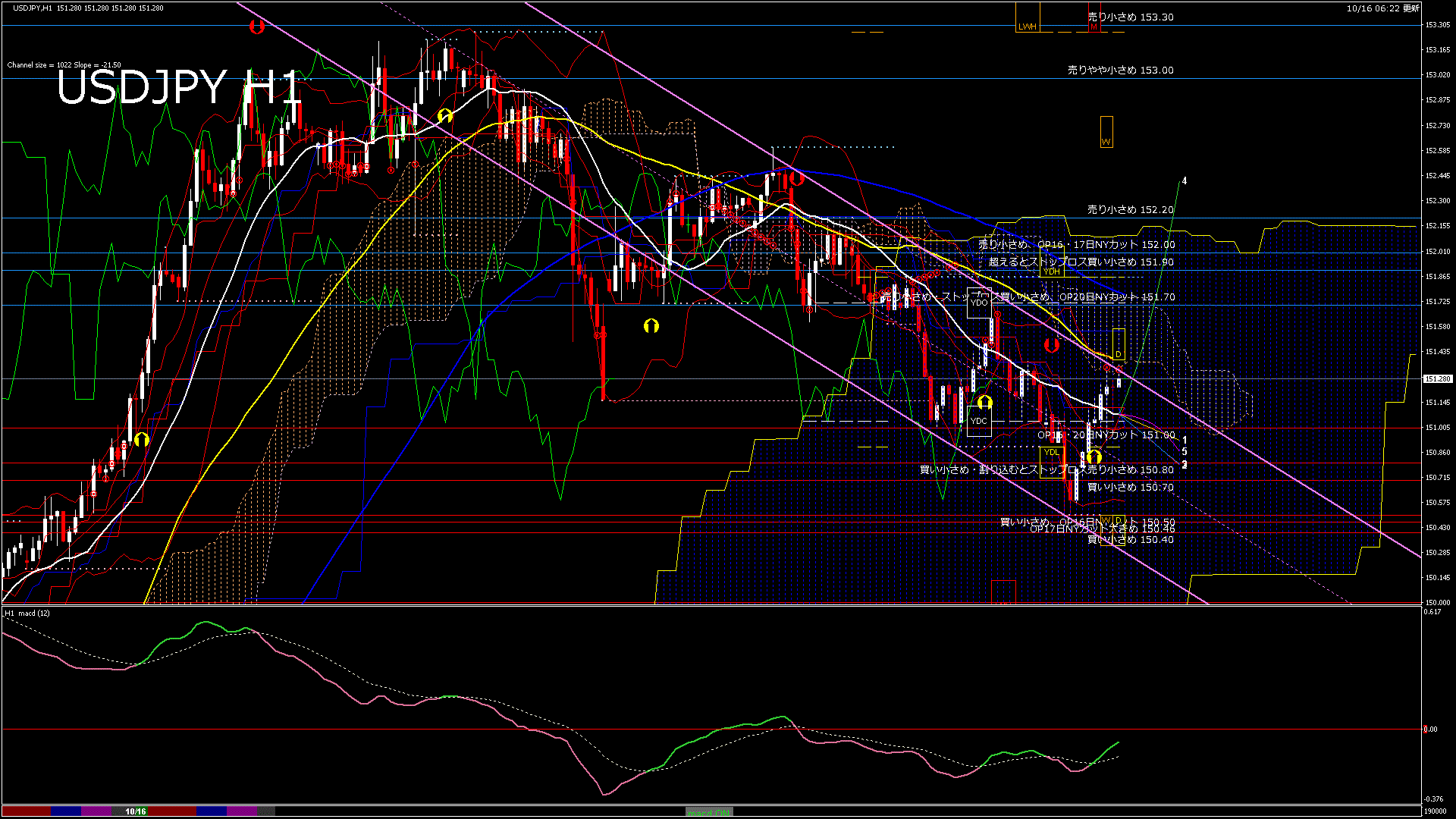Screen dimensions: 1456x819
Task: Click the 売り小さめ 153.30 level label
Action: pos(1130,17)
